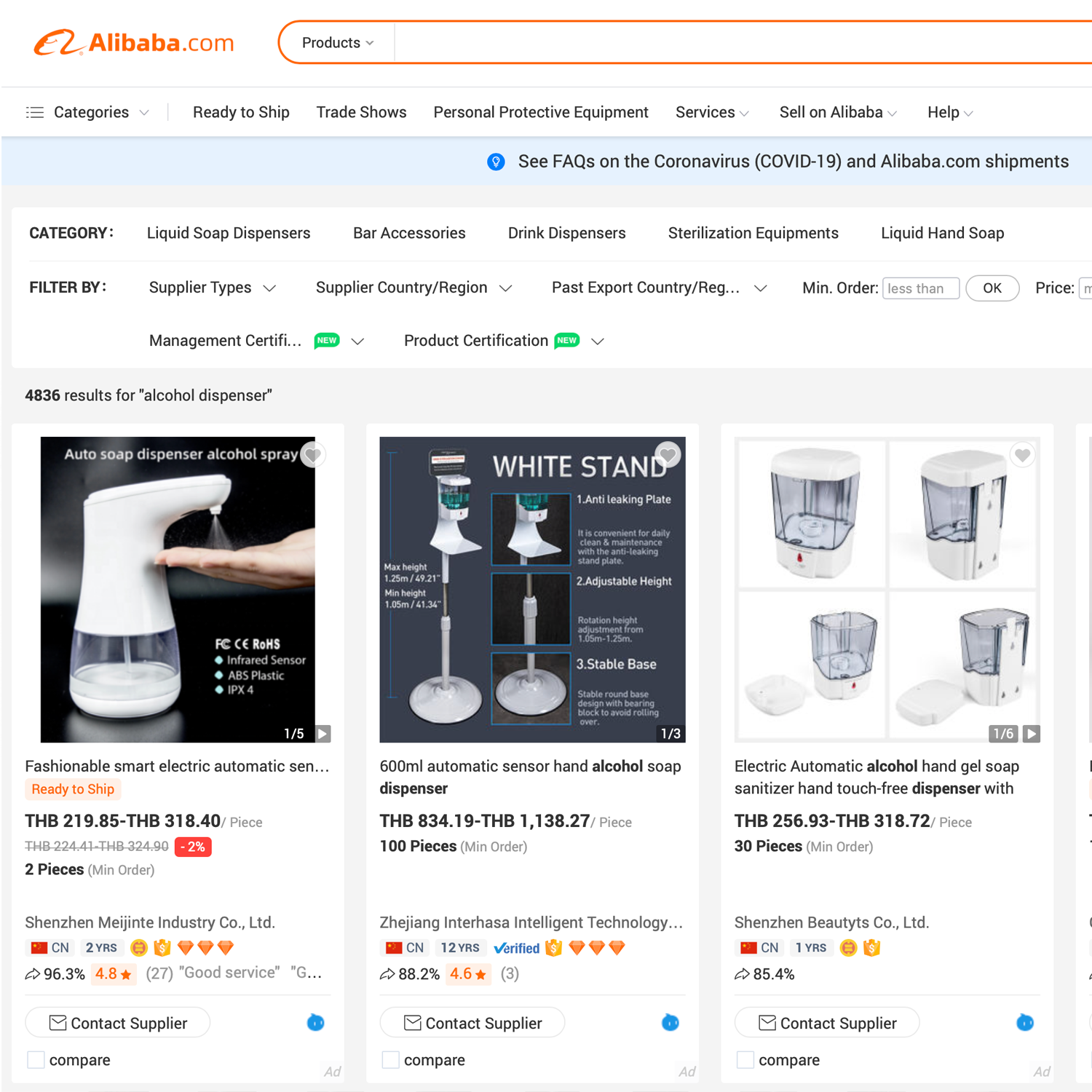
Task: Click heart icon on White Stand product
Action: 668,455
